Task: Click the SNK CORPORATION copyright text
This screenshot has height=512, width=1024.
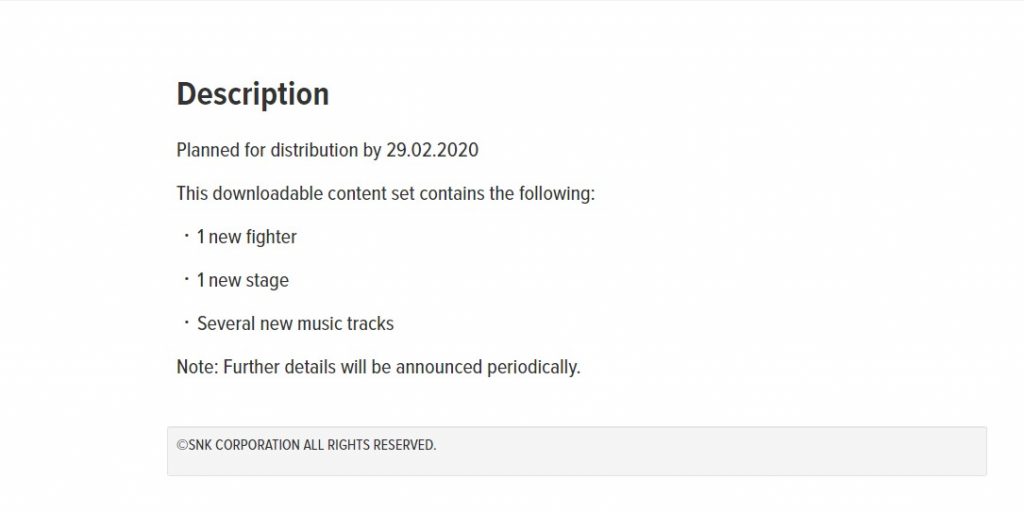Action: tap(306, 445)
